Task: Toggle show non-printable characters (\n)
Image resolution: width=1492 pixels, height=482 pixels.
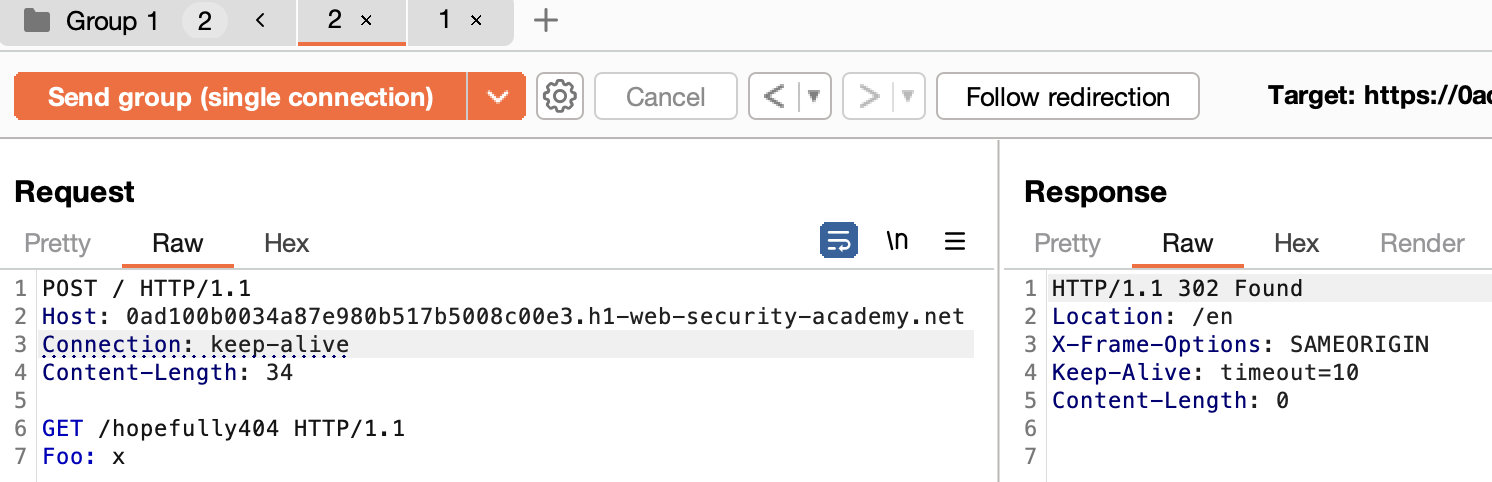Action: click(897, 242)
